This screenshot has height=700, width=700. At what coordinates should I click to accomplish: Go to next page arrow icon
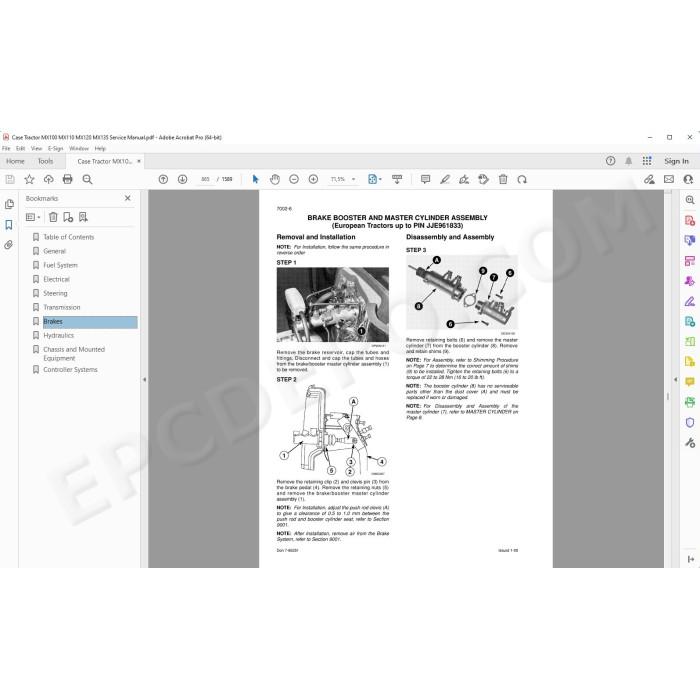click(x=183, y=179)
